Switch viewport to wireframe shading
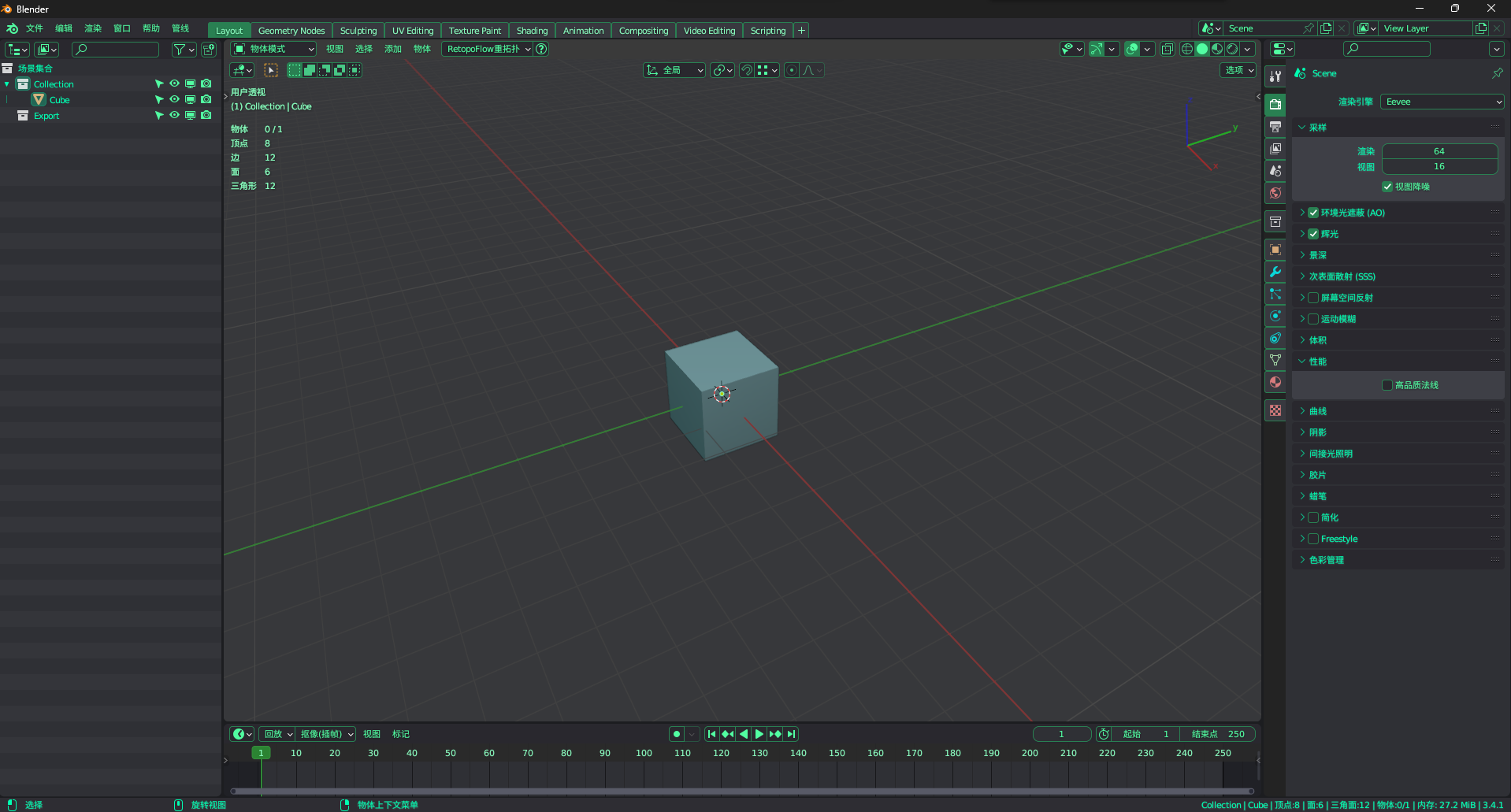1511x812 pixels. coord(1187,49)
